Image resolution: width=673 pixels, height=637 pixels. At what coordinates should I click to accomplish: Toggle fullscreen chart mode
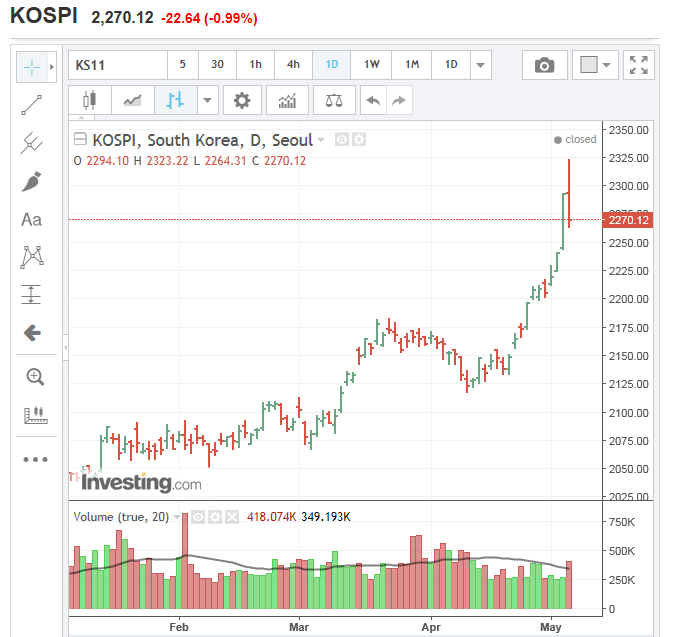click(639, 65)
